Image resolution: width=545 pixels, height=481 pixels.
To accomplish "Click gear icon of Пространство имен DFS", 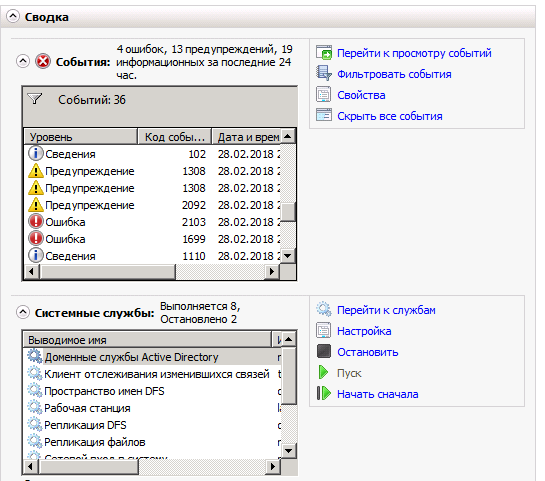I will 35,391.
